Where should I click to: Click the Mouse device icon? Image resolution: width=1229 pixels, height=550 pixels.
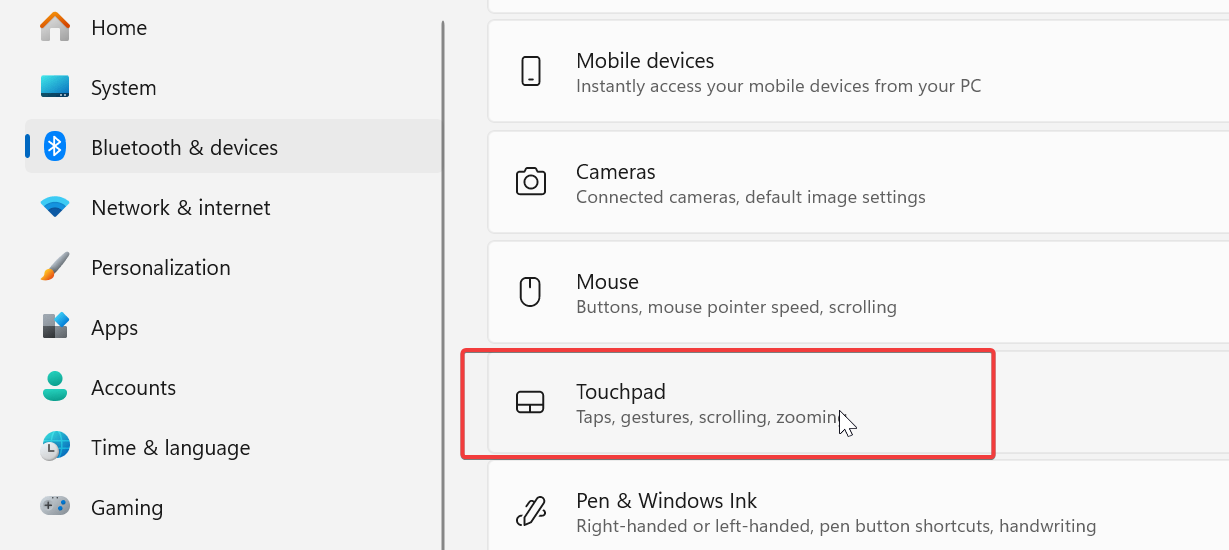coord(530,292)
